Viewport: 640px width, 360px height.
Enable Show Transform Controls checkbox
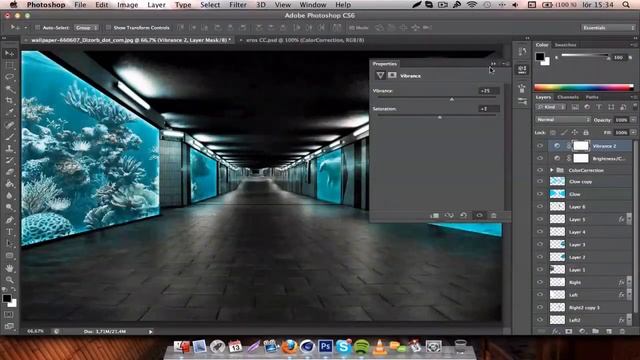108,28
